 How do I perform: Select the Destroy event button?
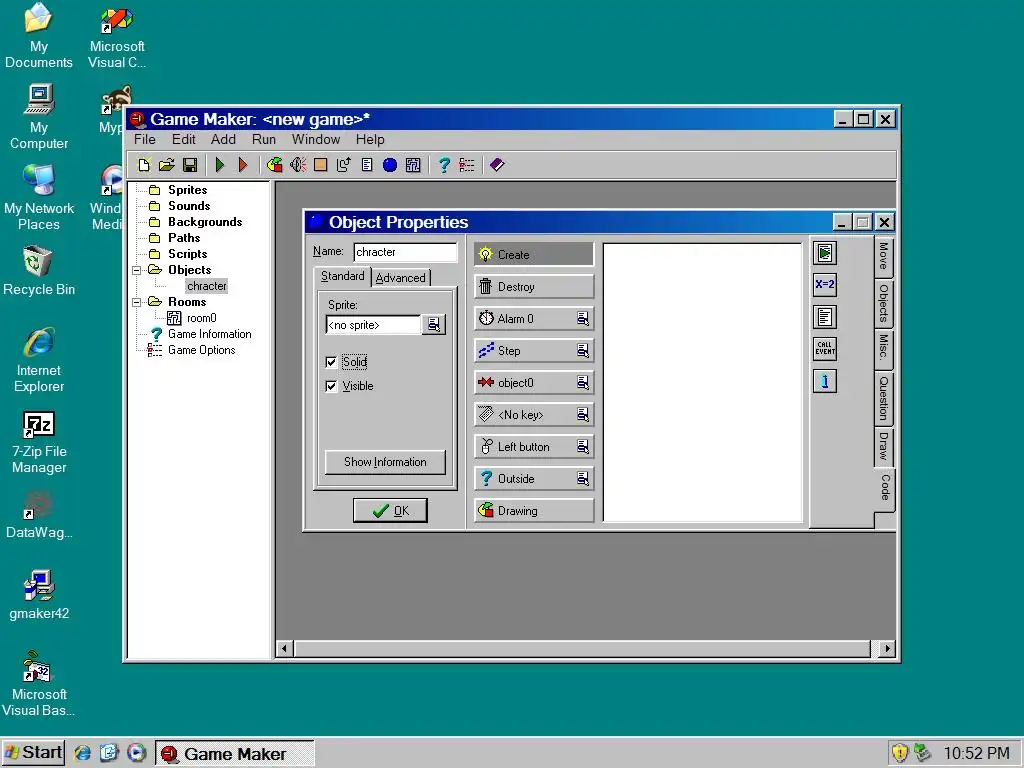tap(534, 287)
